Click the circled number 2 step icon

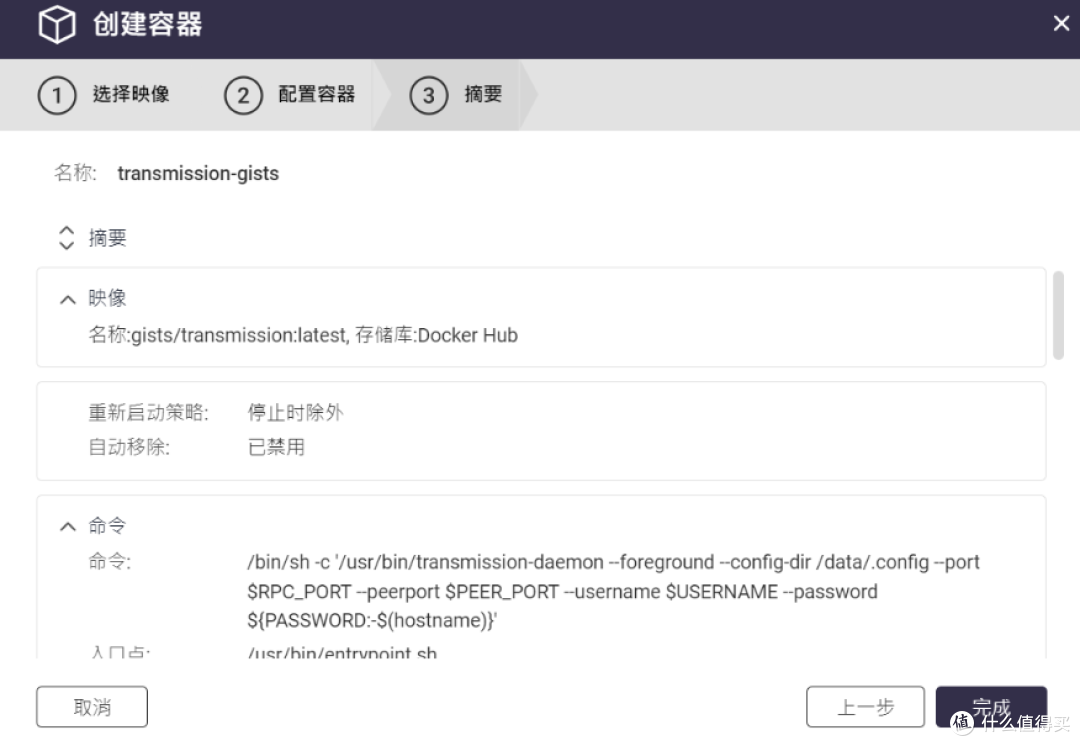tap(243, 95)
